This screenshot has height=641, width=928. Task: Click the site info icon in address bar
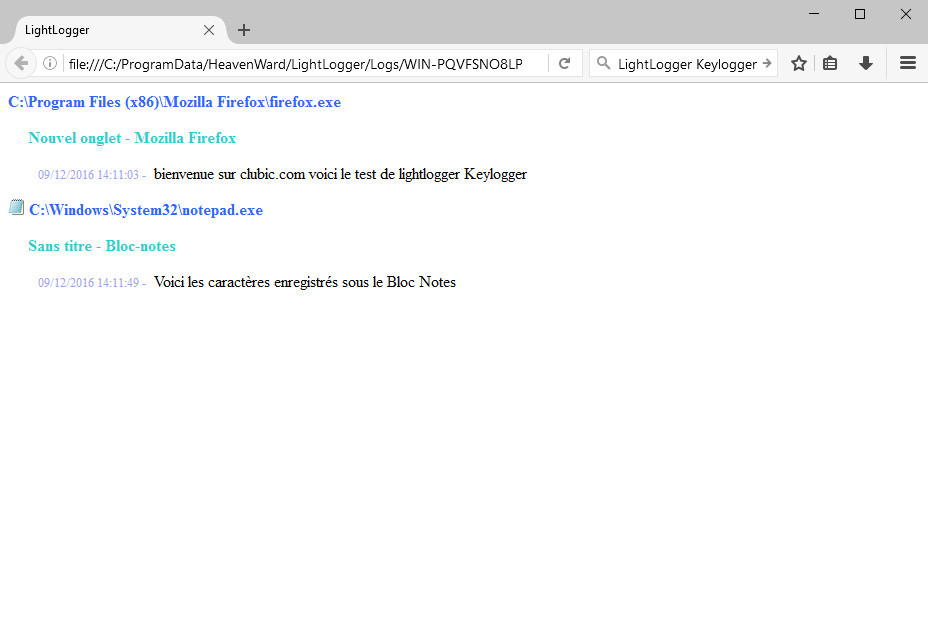(49, 63)
